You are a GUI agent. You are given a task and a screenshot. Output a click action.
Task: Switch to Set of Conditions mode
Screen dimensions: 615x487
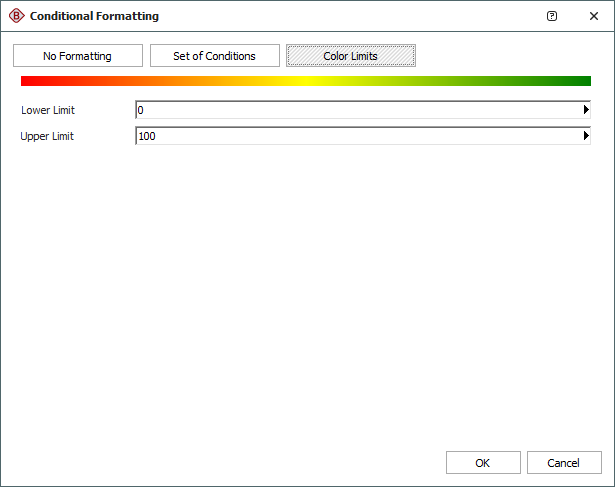coord(214,56)
